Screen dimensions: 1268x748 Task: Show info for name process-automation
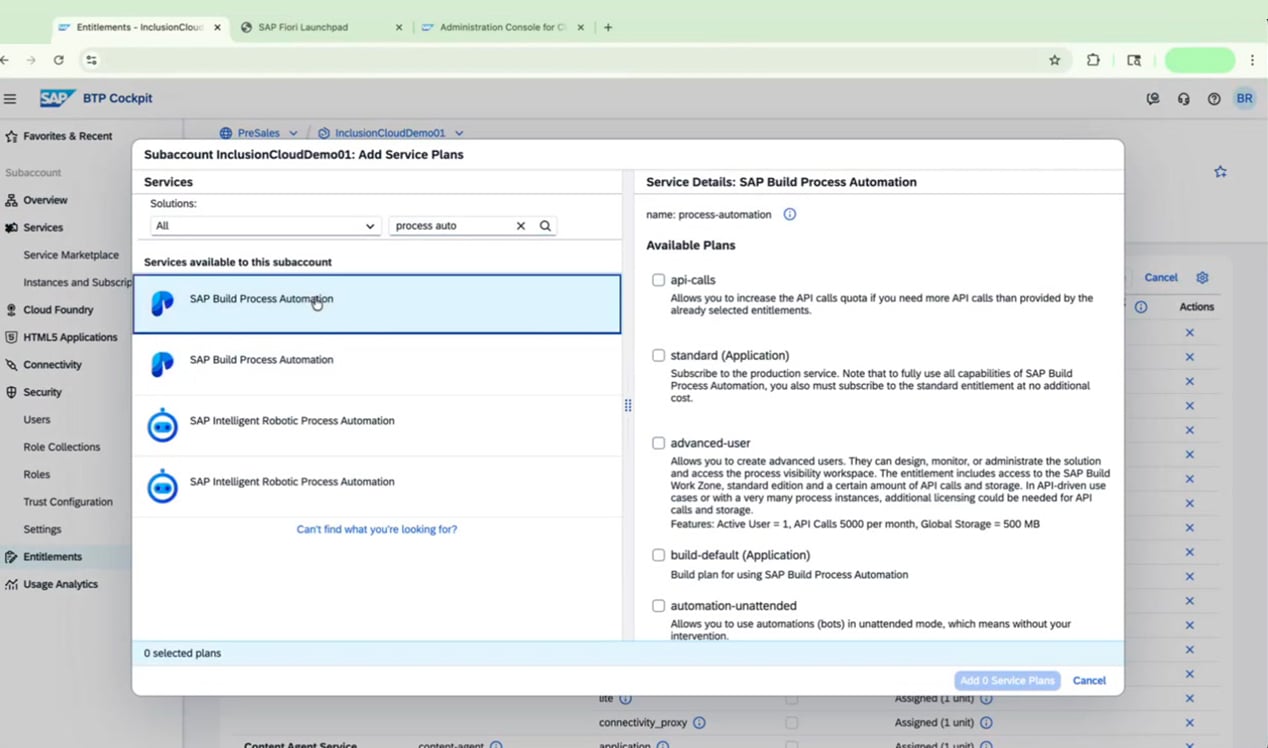click(790, 214)
